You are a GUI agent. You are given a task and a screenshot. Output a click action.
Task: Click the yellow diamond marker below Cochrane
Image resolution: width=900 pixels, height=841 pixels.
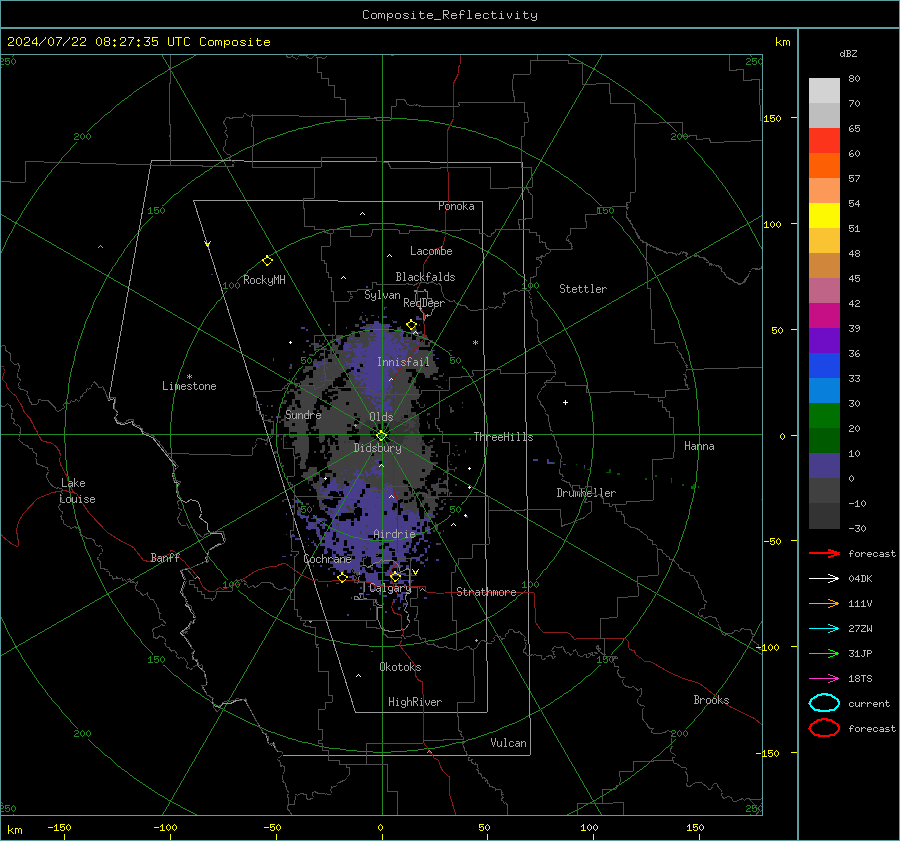tap(343, 577)
